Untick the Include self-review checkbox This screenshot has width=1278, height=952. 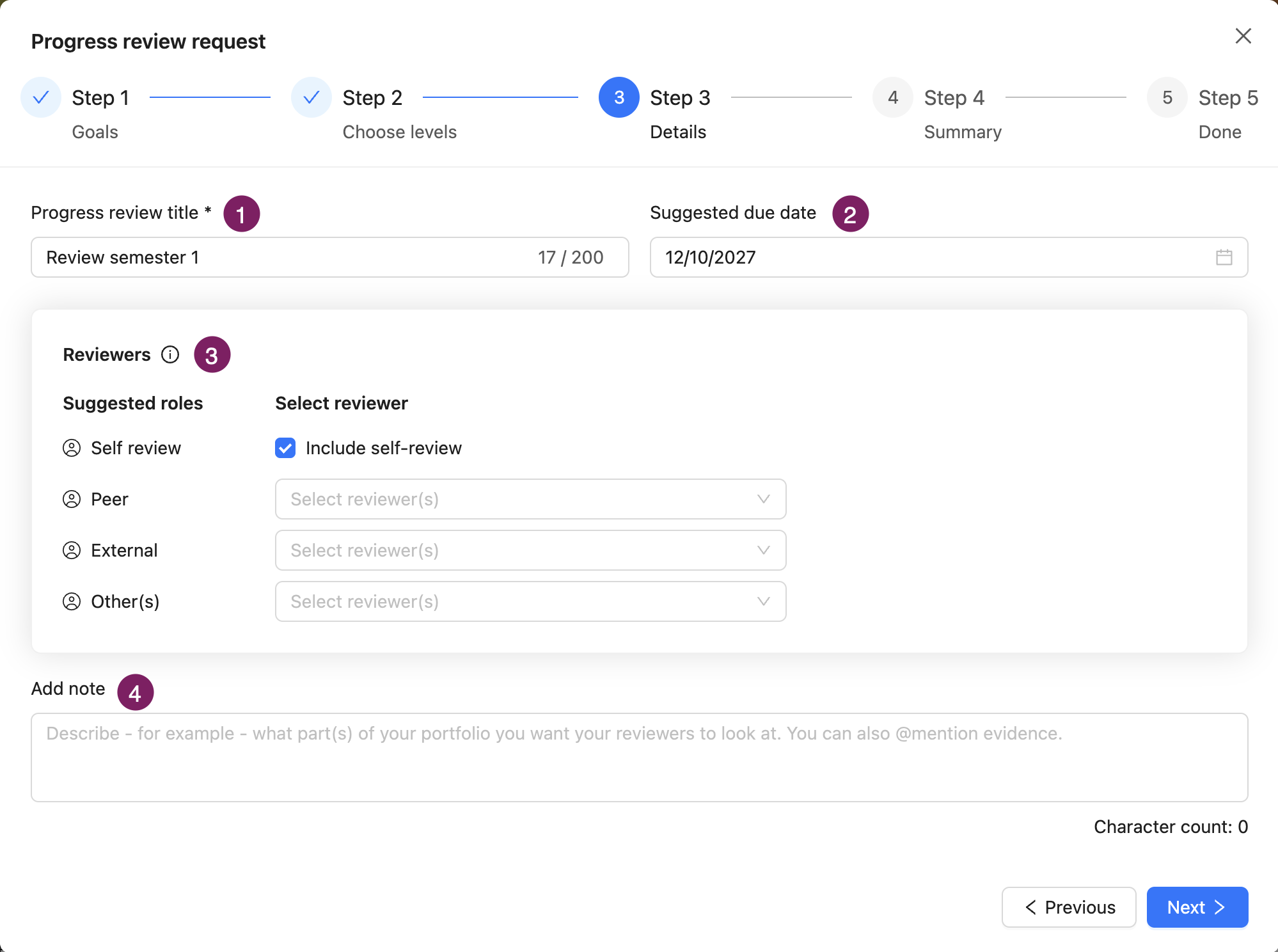(285, 448)
